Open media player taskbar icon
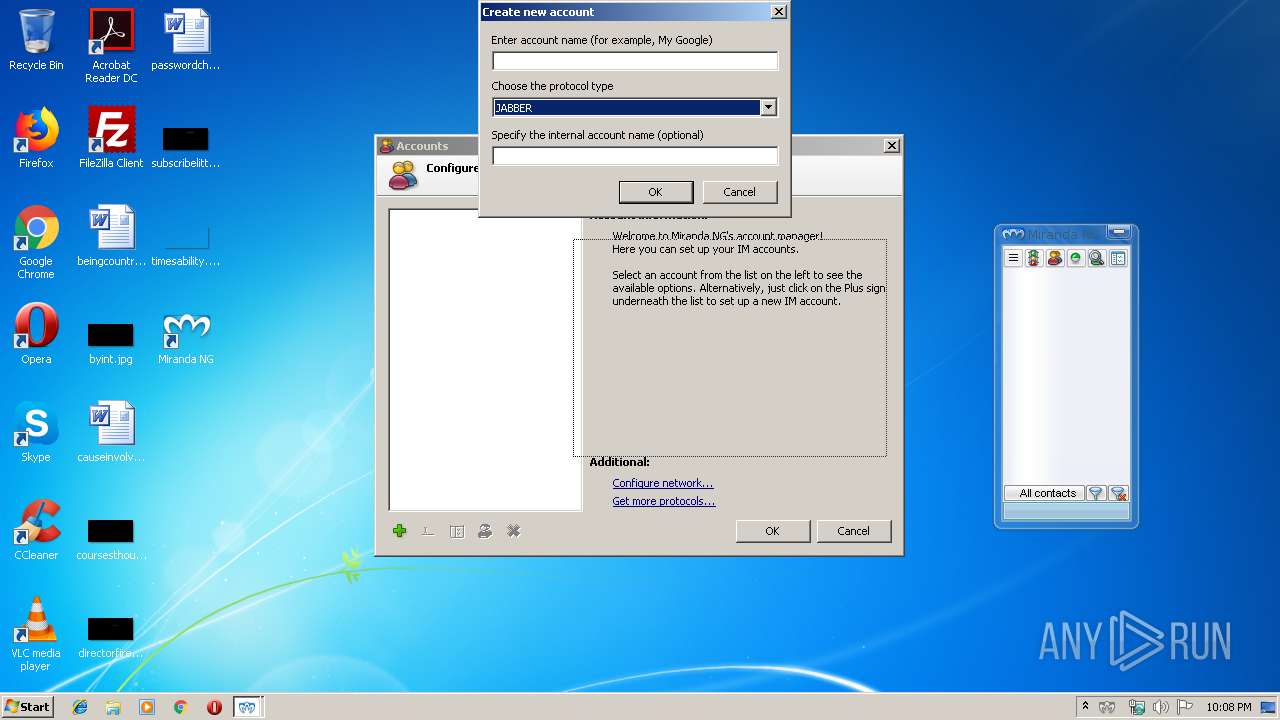This screenshot has width=1280, height=720. (147, 707)
